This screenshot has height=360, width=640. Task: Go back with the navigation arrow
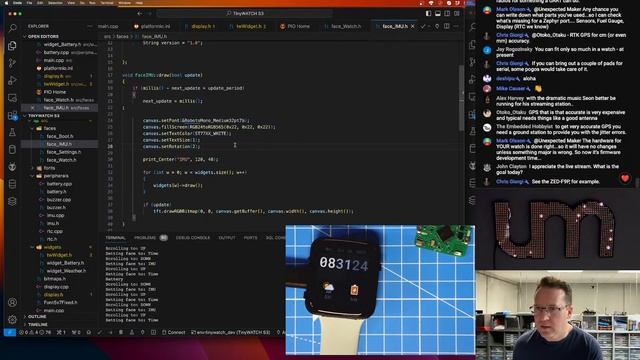tap(140, 13)
